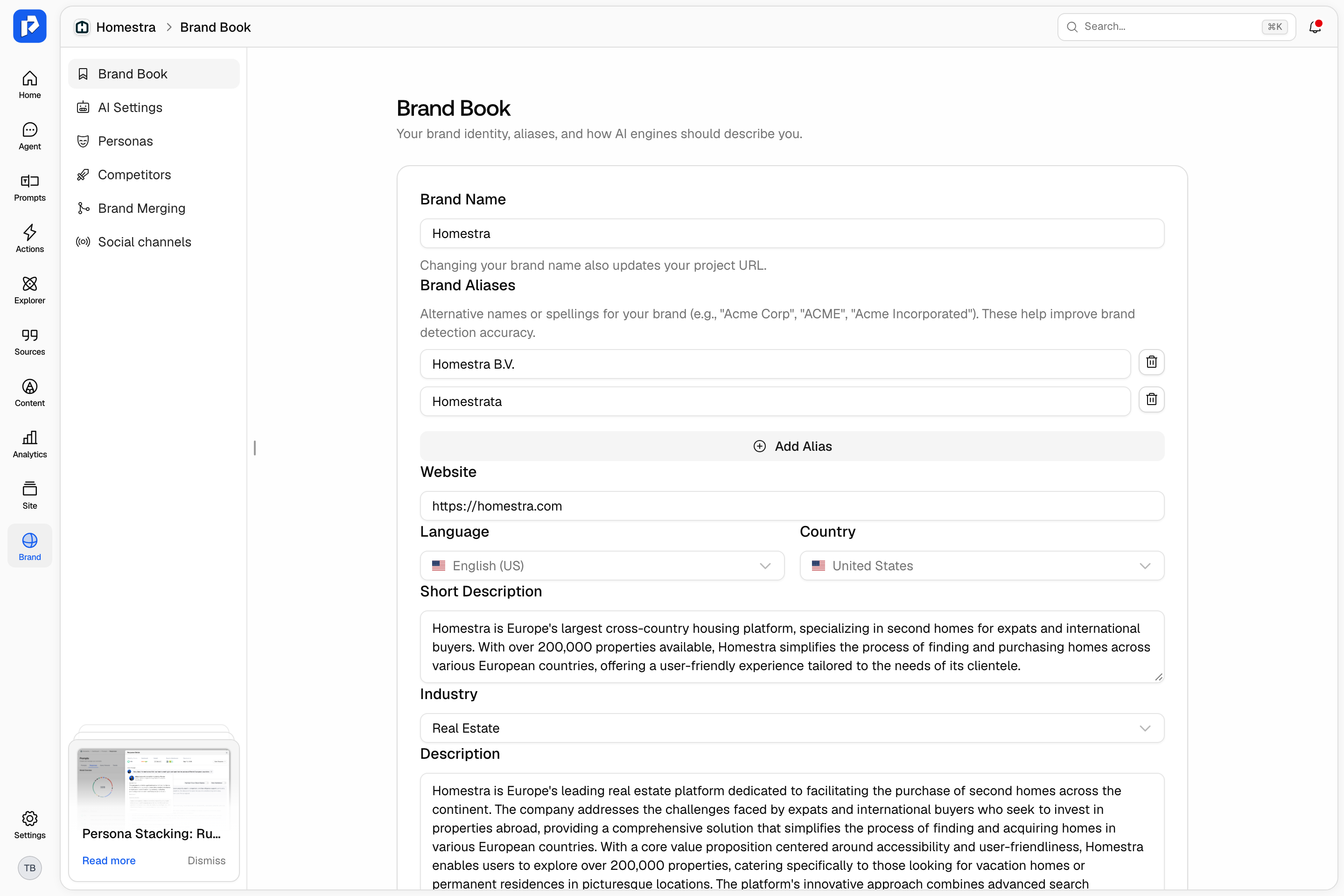The width and height of the screenshot is (1344, 896).
Task: Click Read more on Persona Stacking card
Action: pyautogui.click(x=109, y=861)
